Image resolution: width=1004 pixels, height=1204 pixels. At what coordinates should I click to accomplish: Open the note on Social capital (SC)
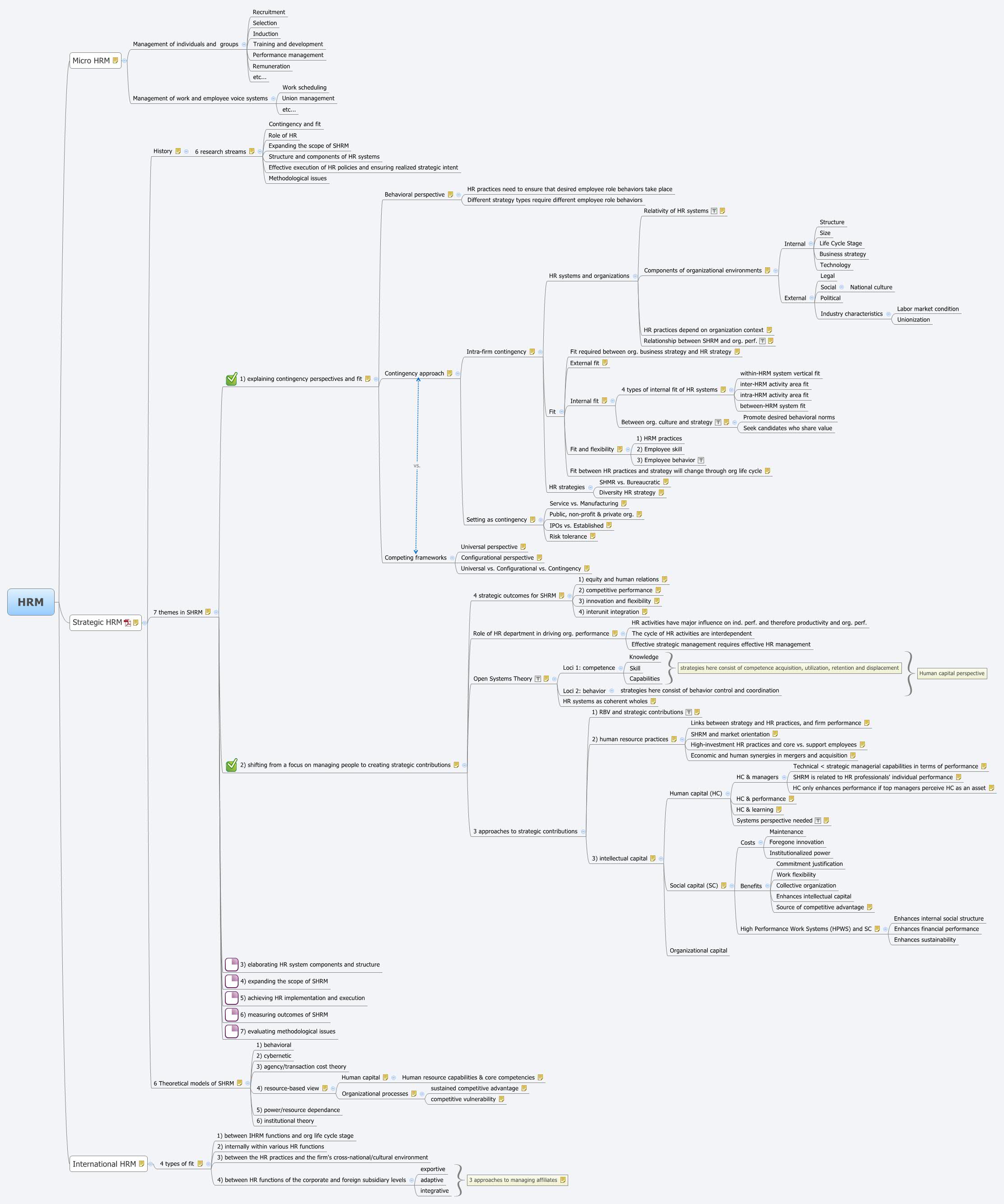tap(724, 885)
